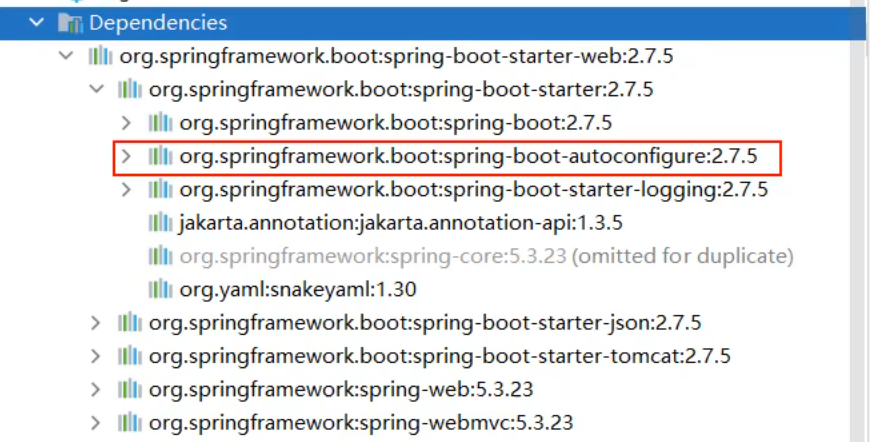
Task: Click the Dependencies folder icon
Action: 70,22
